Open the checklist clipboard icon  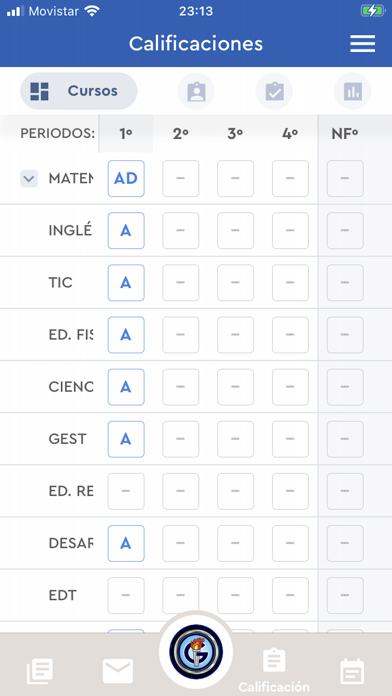274,91
